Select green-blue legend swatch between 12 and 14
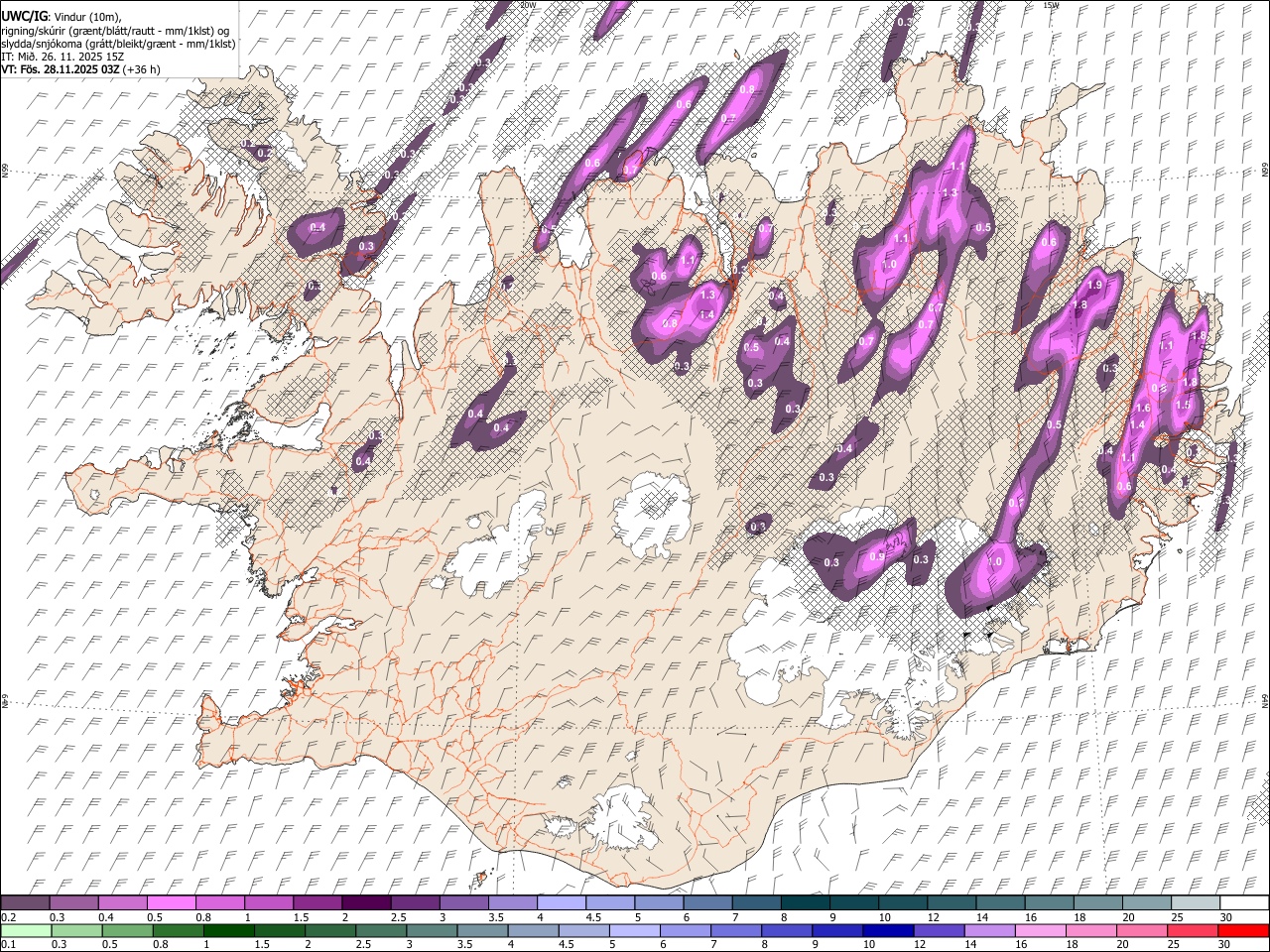1270x952 pixels. pyautogui.click(x=938, y=930)
